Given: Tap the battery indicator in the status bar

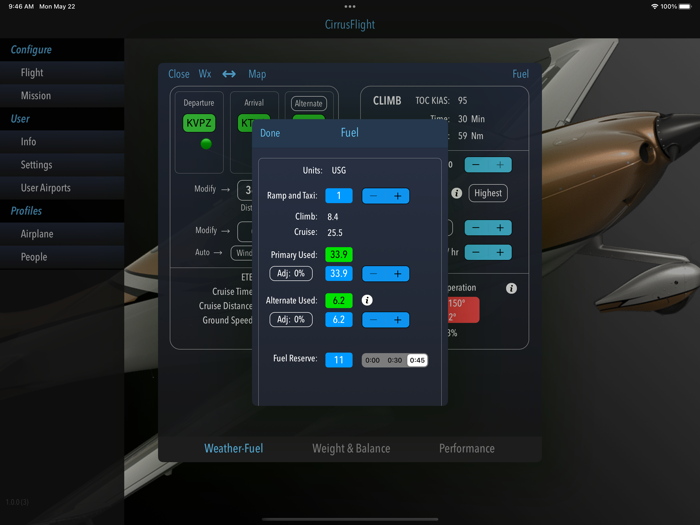Looking at the screenshot, I should [x=685, y=7].
